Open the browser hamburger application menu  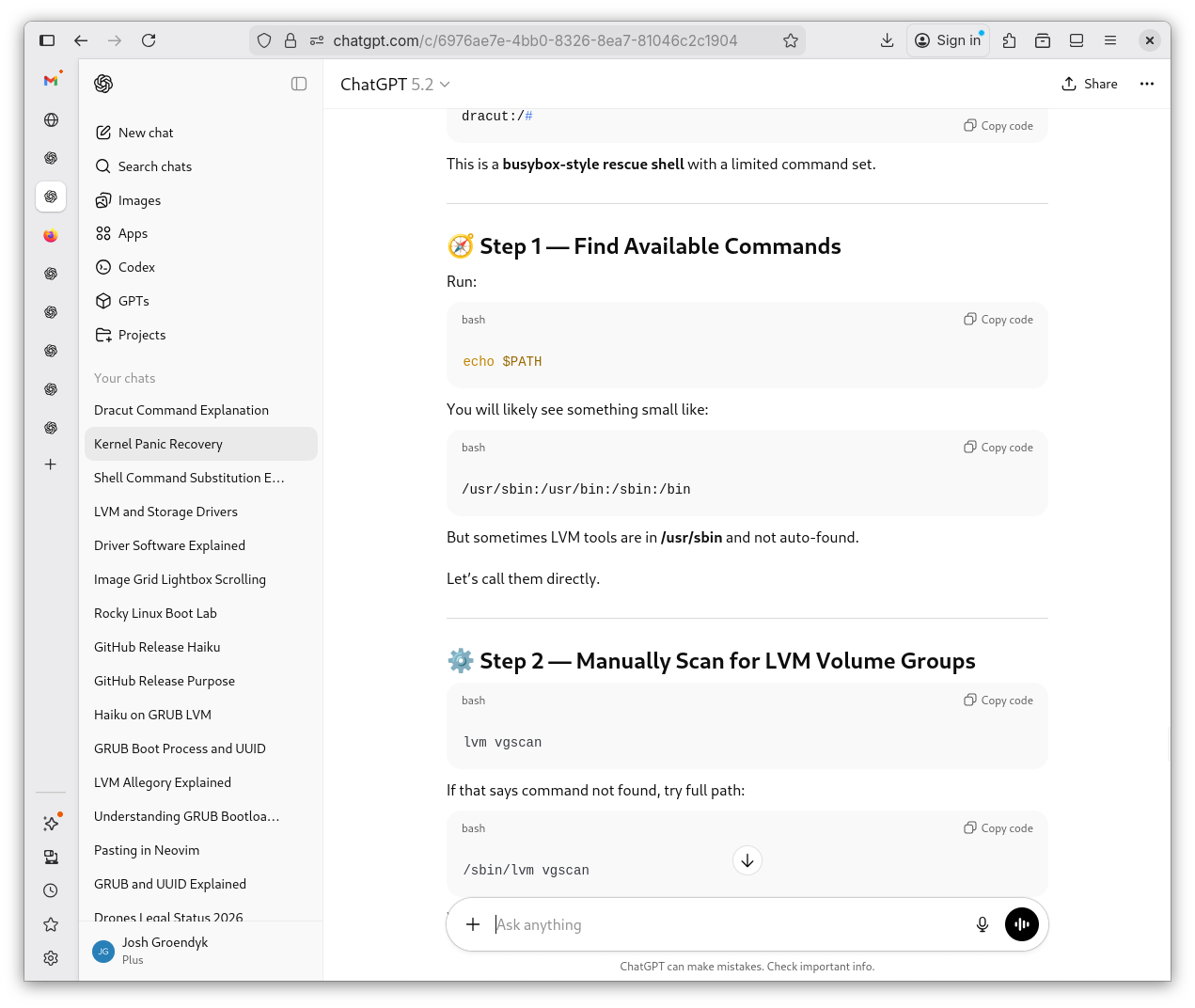1110,40
